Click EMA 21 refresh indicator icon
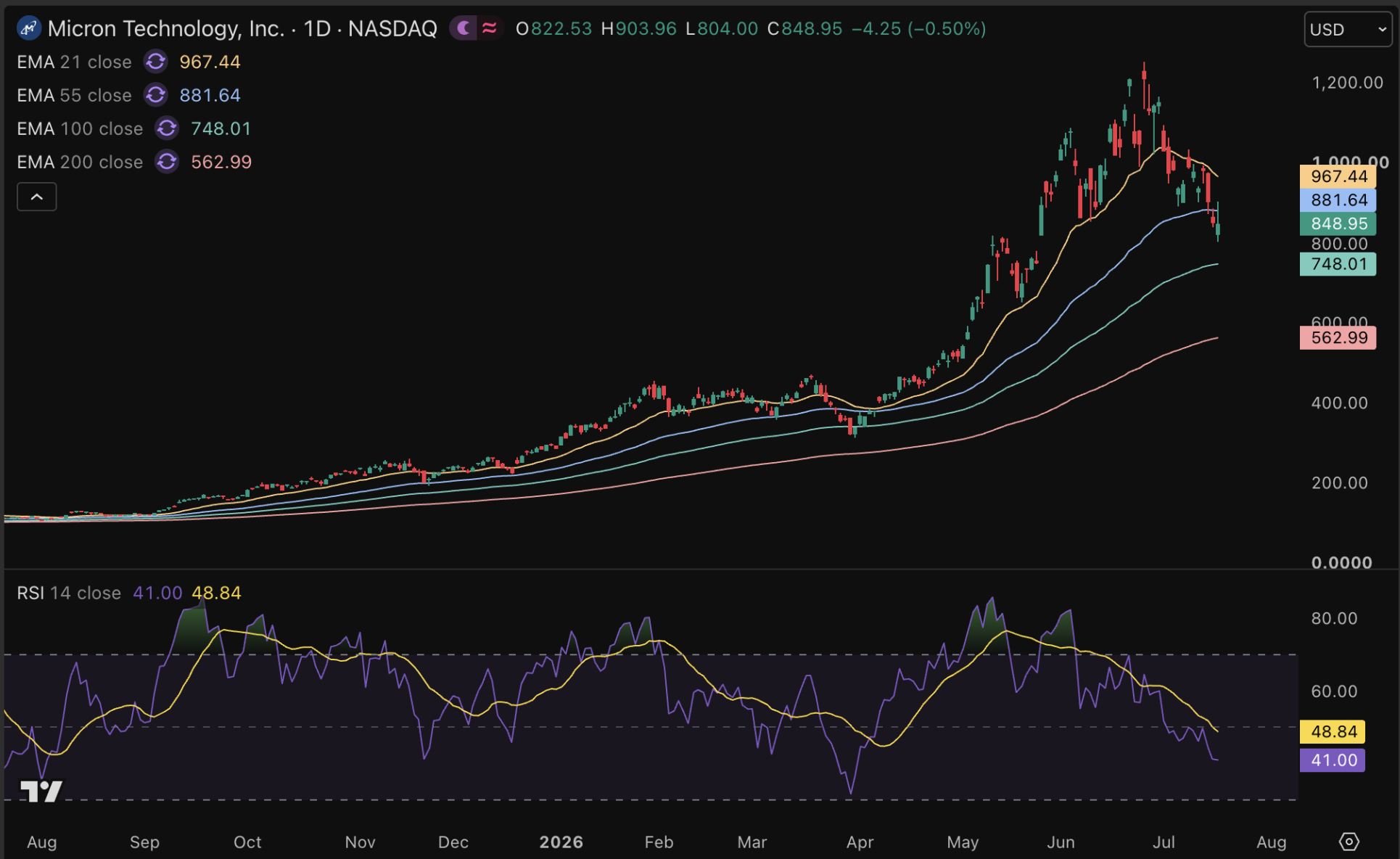Viewport: 1400px width, 859px height. 155,62
